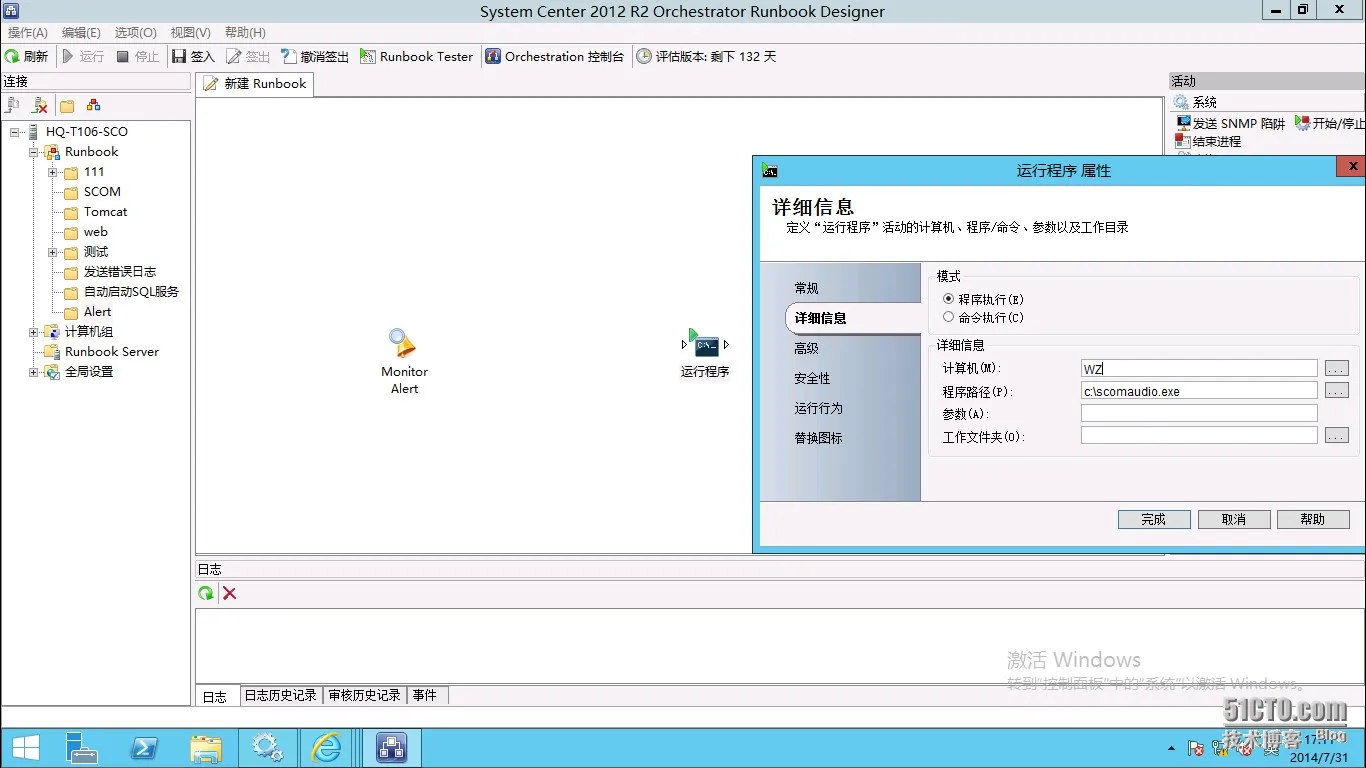Browse with the ... button beside 程序路径
The image size is (1366, 768).
[x=1337, y=391]
